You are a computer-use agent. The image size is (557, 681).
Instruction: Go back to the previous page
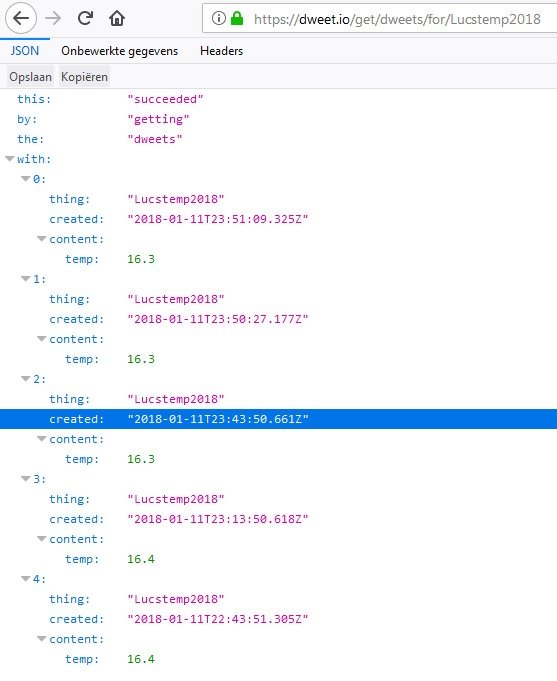pos(20,18)
